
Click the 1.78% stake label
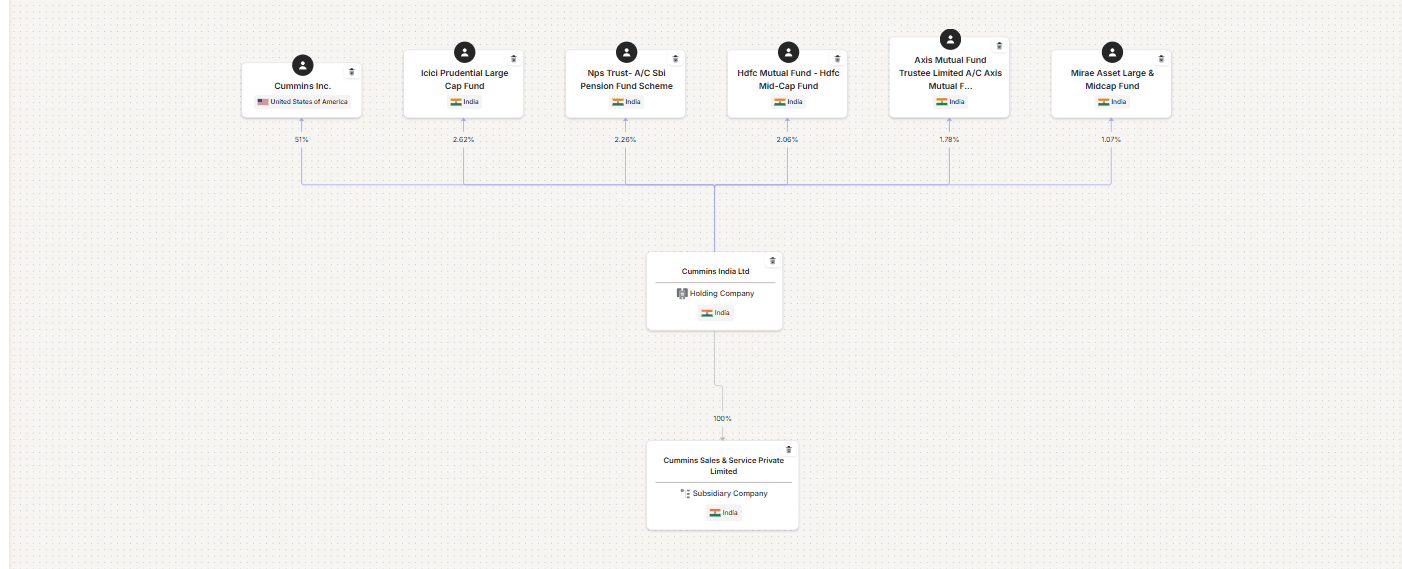pyautogui.click(x=949, y=140)
